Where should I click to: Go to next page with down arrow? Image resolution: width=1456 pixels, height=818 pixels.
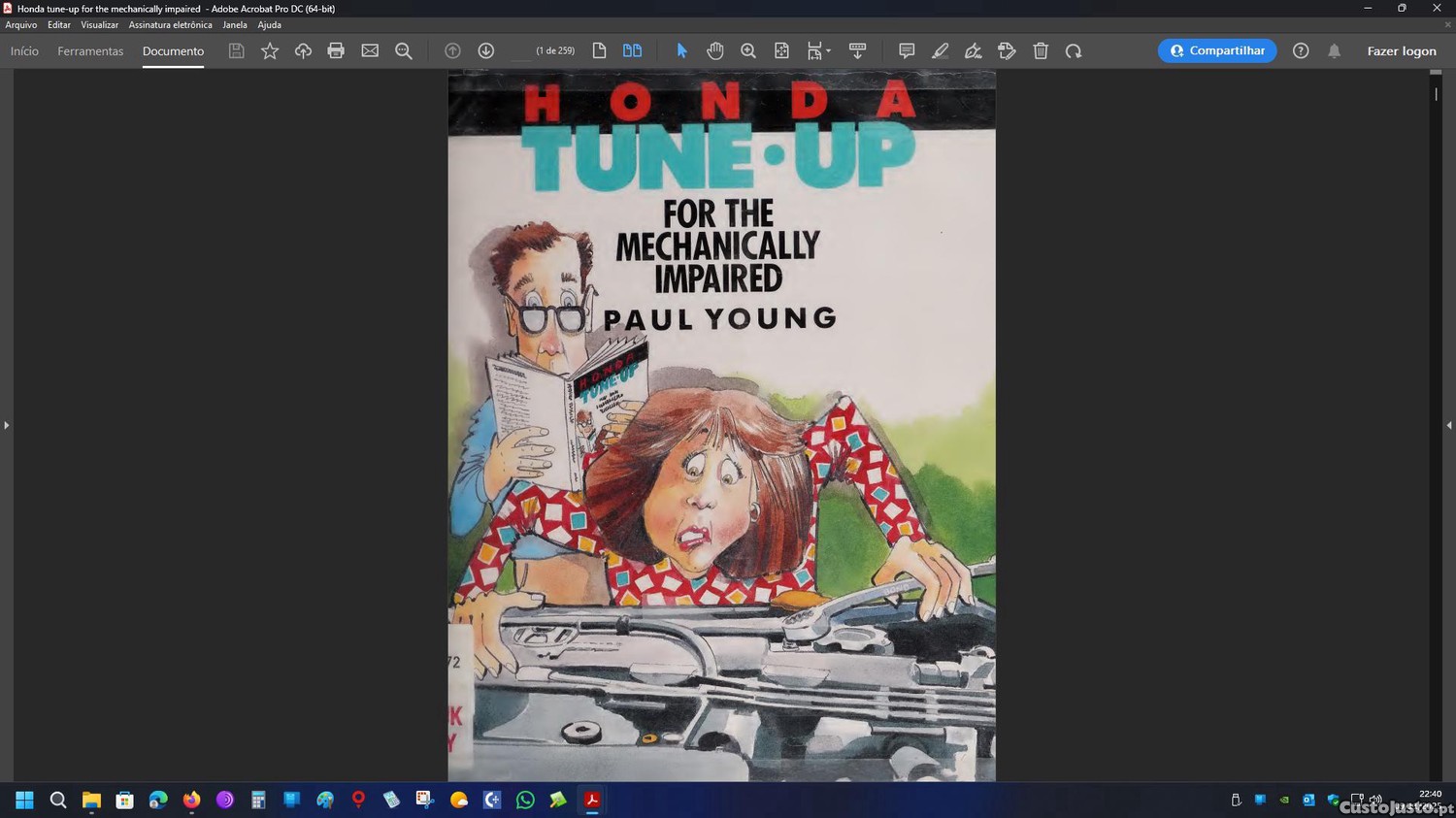point(486,51)
